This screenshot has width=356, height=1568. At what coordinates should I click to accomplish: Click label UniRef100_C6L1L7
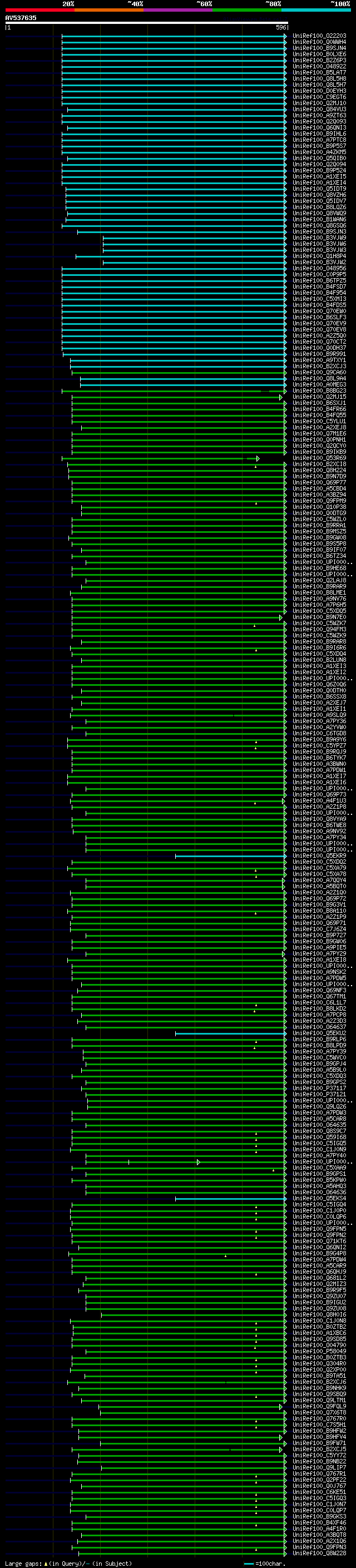click(319, 1003)
